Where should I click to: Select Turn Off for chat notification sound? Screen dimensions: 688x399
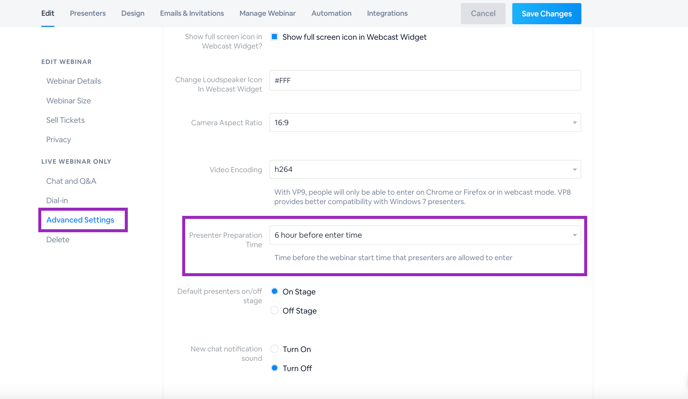coord(275,368)
